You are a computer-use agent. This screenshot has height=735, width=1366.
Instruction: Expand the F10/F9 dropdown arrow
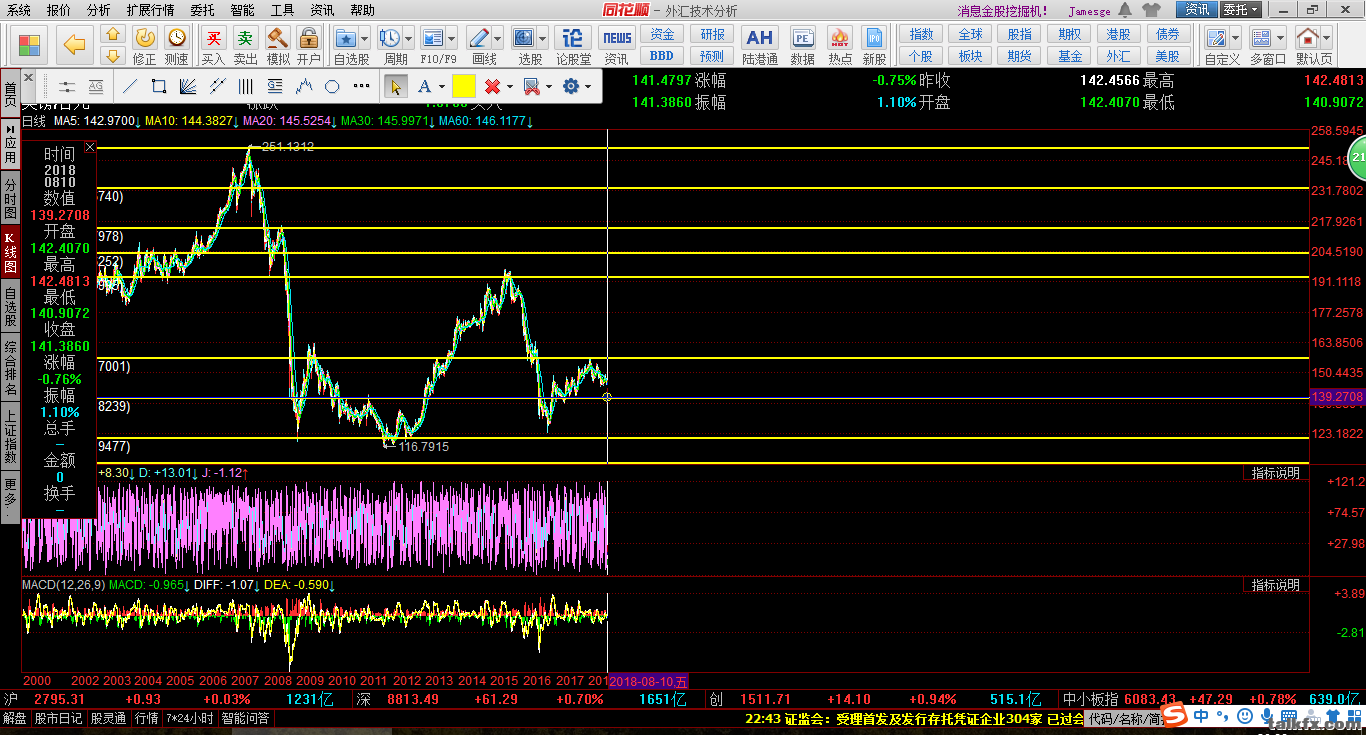(x=452, y=38)
